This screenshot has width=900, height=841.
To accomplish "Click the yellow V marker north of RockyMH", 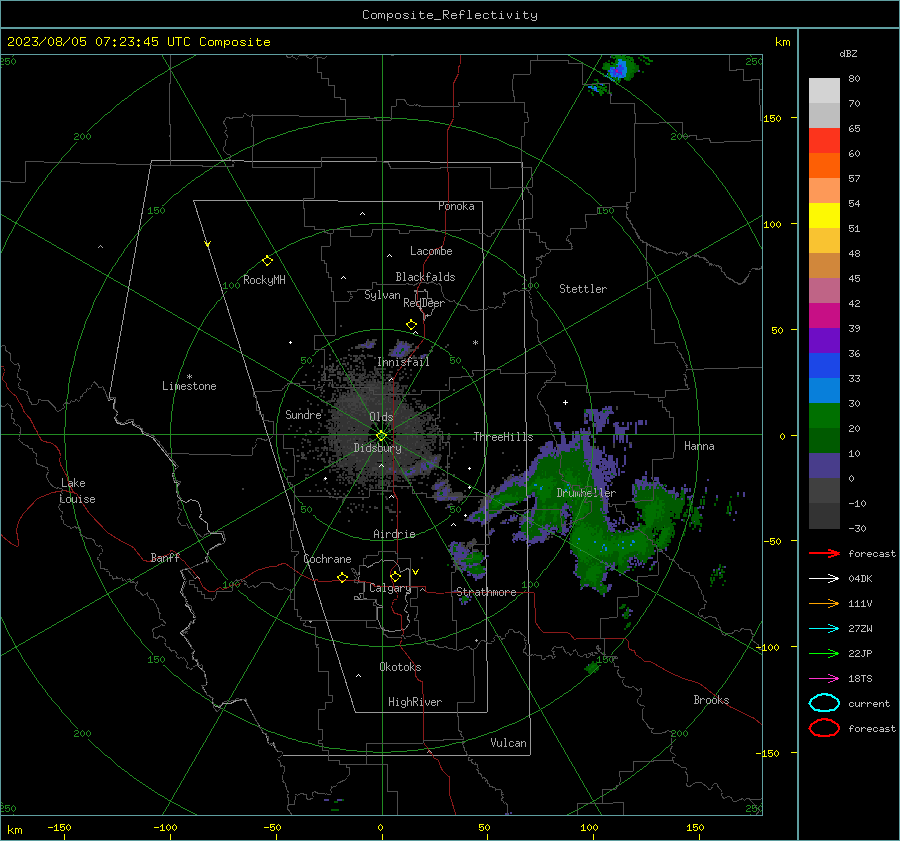I will (x=208, y=244).
